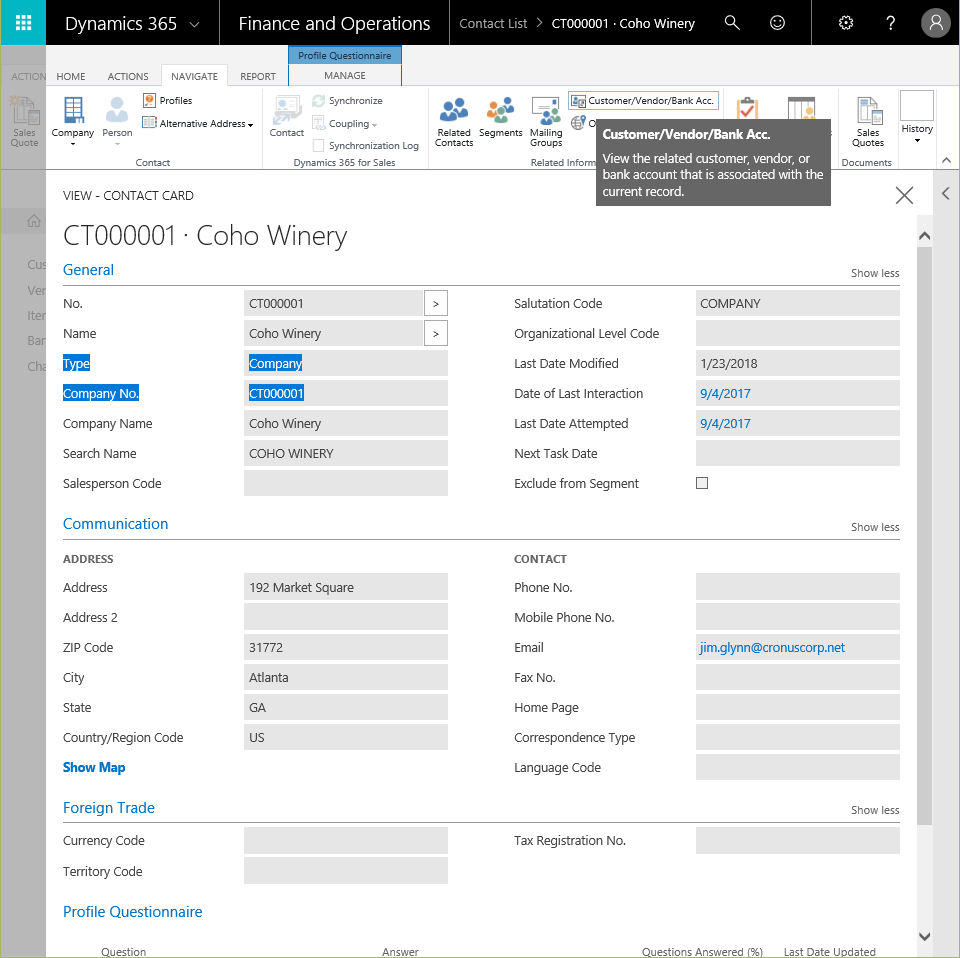Screen dimensions: 960x958
Task: Open Date of Last Interaction 9/4/2017
Action: pyautogui.click(x=725, y=394)
